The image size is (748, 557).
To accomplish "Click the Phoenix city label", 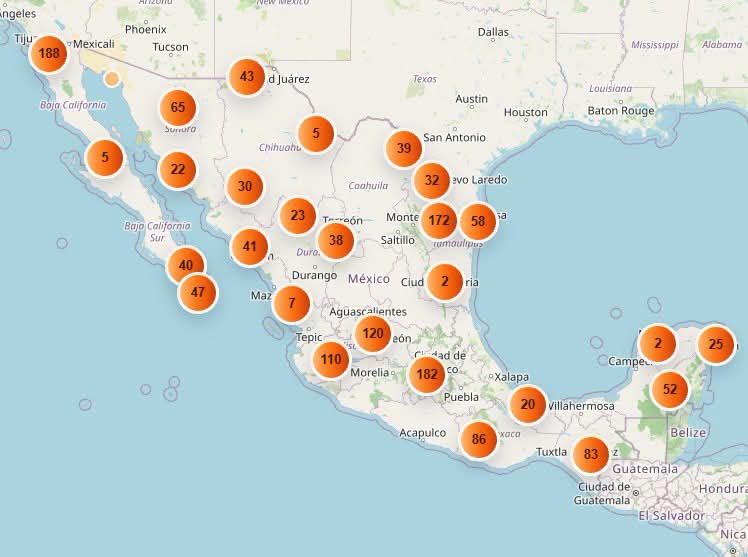I will 145,30.
